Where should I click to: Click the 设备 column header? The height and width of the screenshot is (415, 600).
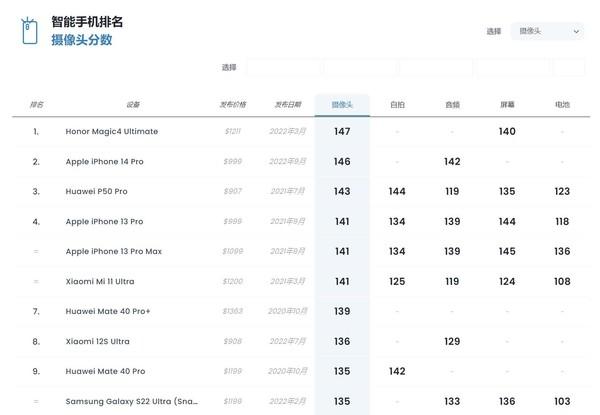133,104
